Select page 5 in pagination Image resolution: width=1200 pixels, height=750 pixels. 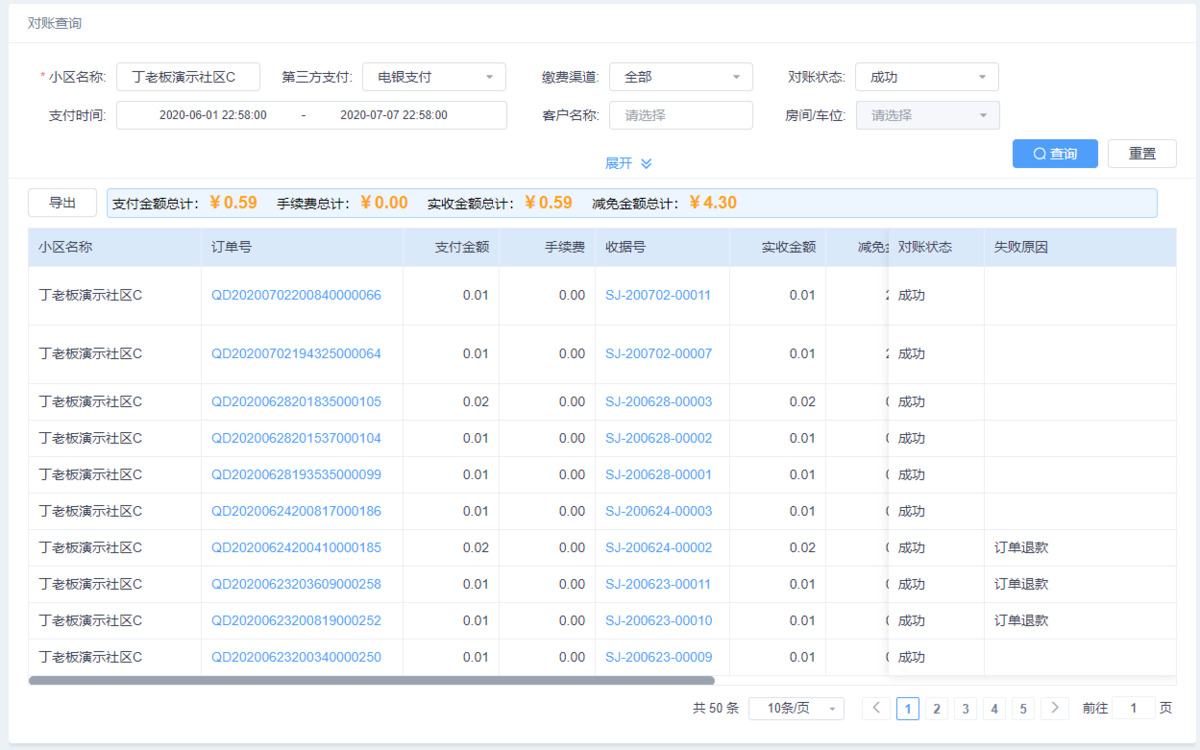pos(1023,709)
